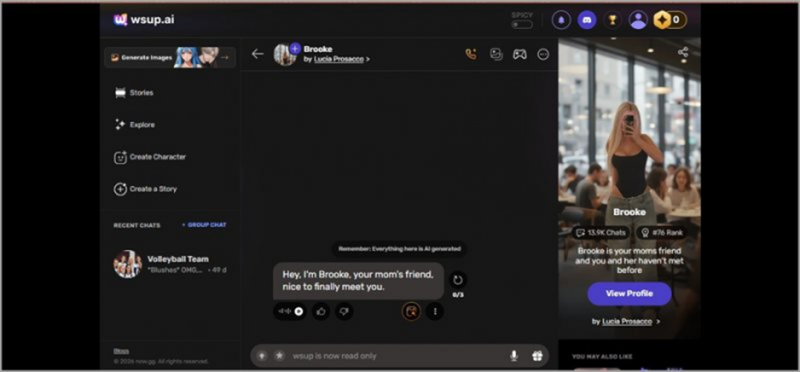Open the Volleyball Team recent chat
Viewport: 800px width, 372px height.
tap(170, 264)
